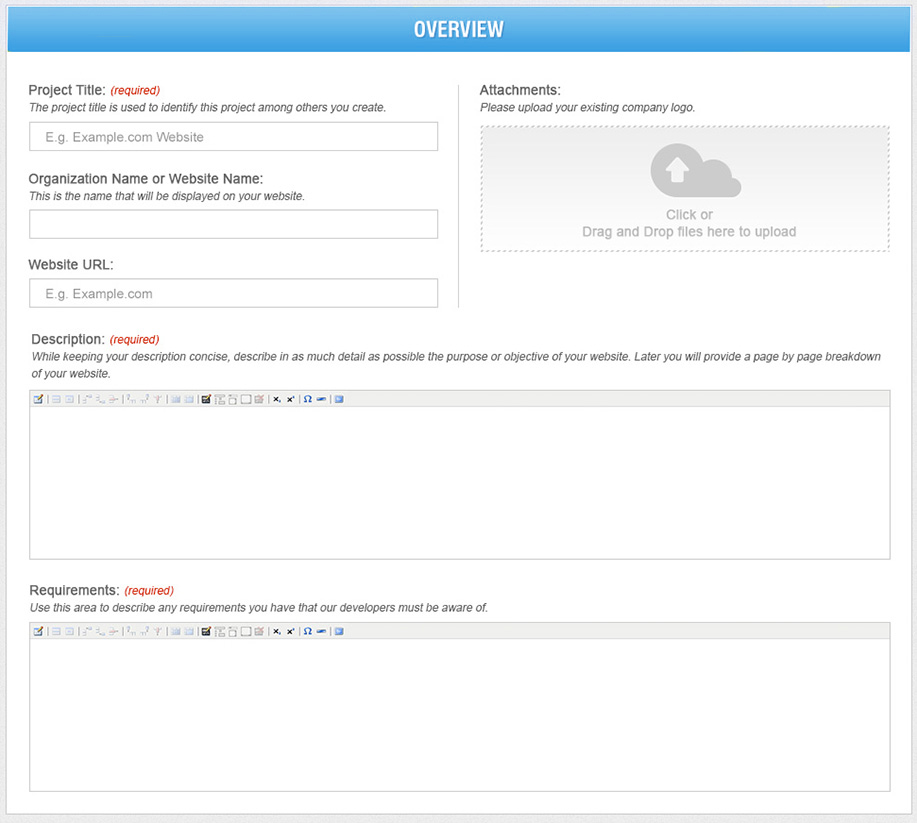917x823 pixels.
Task: Insert special character omega in Requirements editor
Action: tap(308, 631)
